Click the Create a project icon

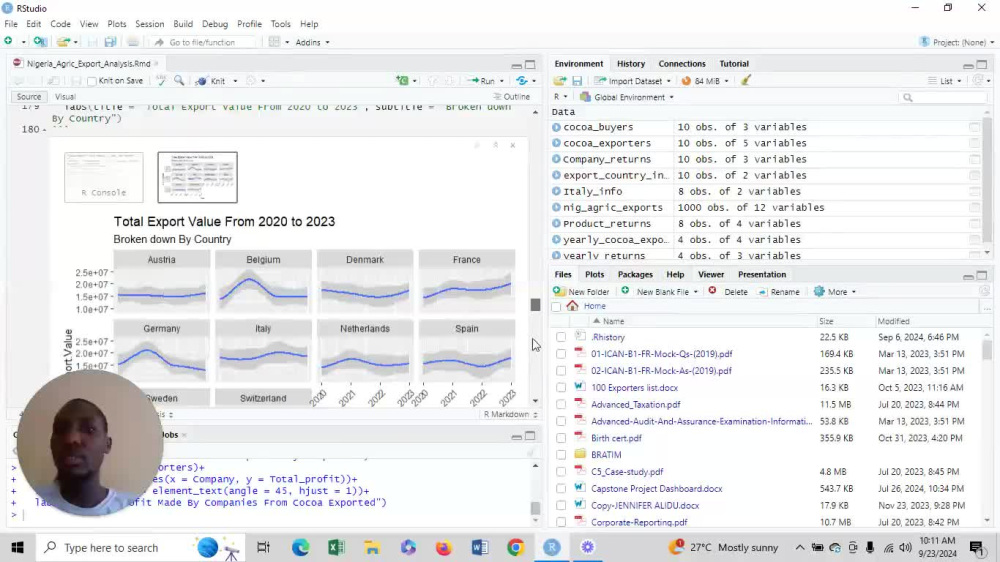pyautogui.click(x=40, y=41)
